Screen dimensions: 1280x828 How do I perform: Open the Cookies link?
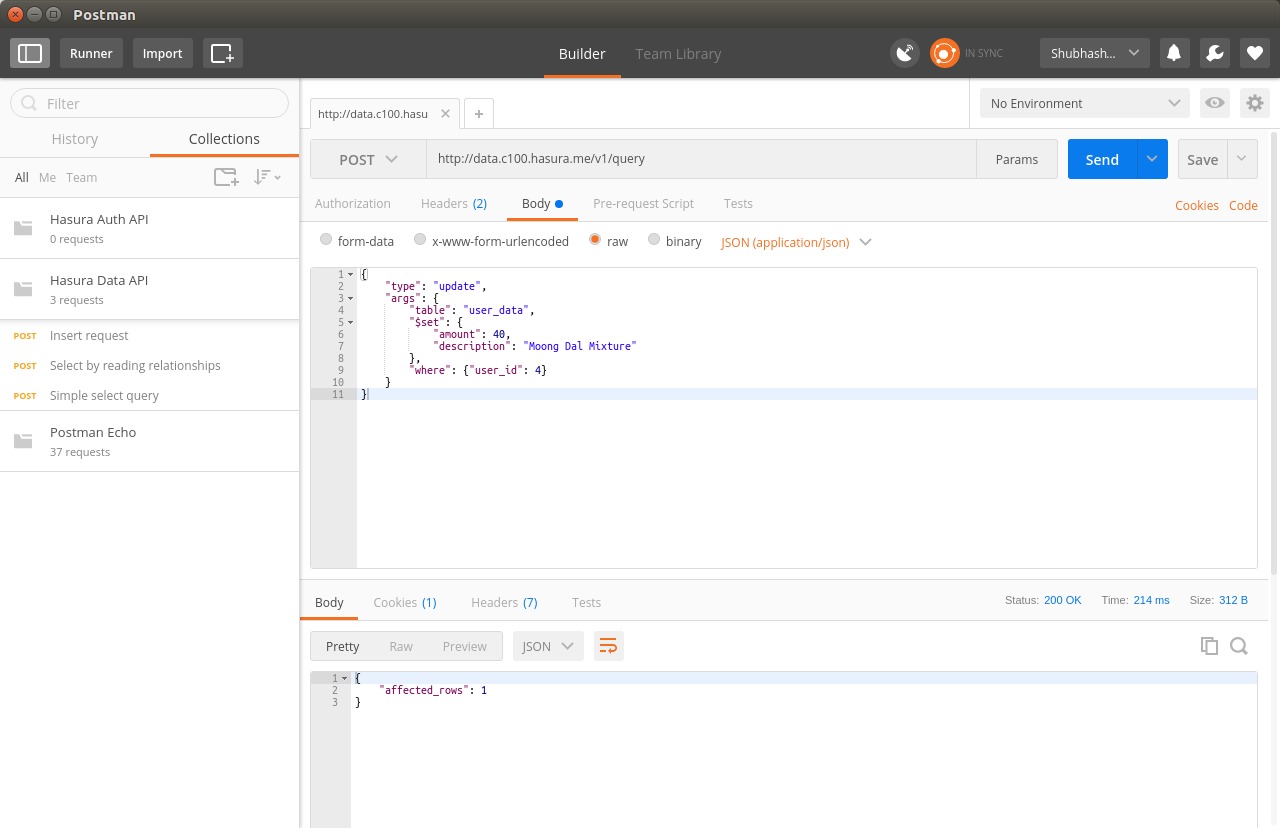click(x=1197, y=205)
